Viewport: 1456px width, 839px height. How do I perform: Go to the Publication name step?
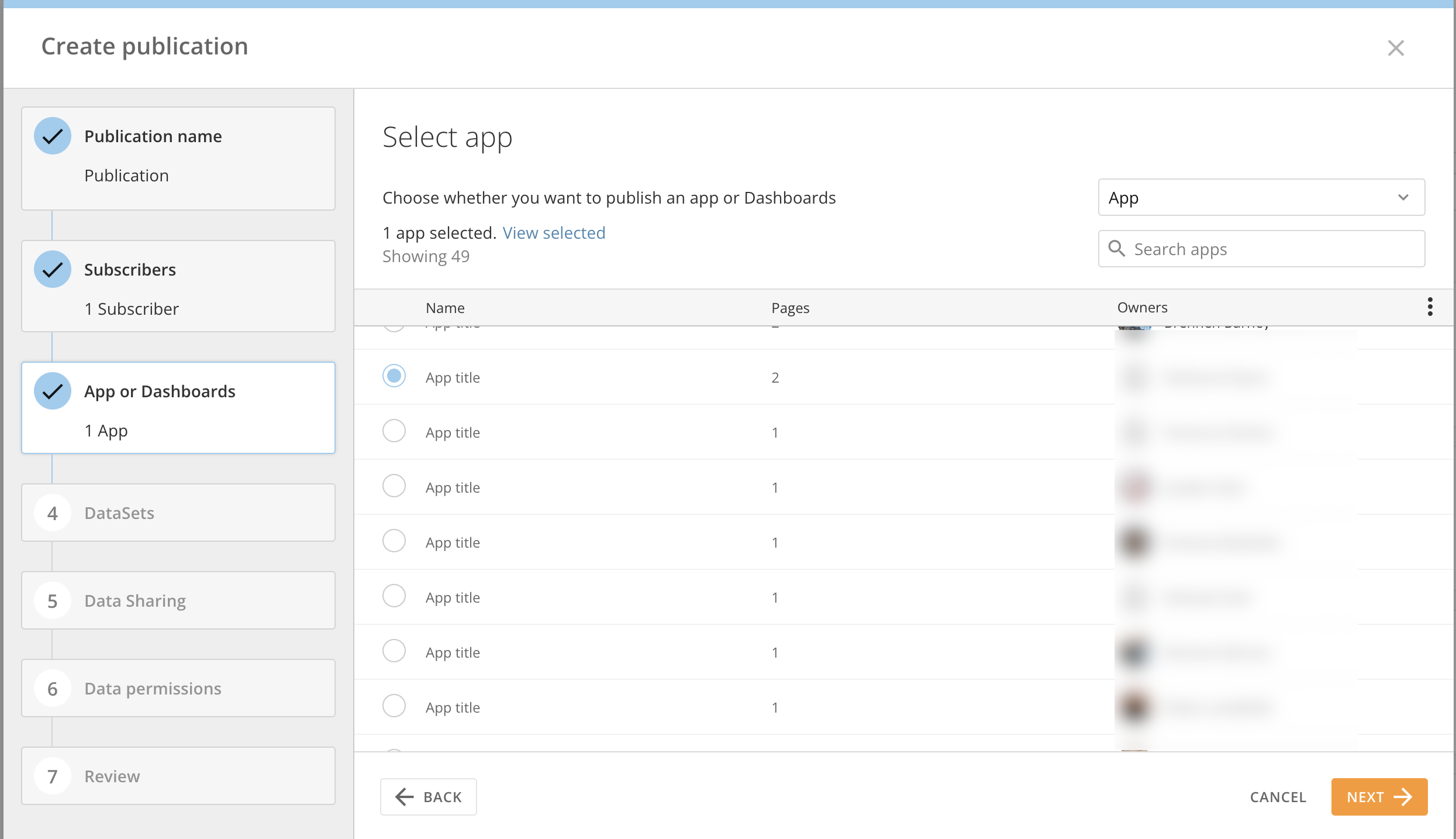pyautogui.click(x=178, y=159)
